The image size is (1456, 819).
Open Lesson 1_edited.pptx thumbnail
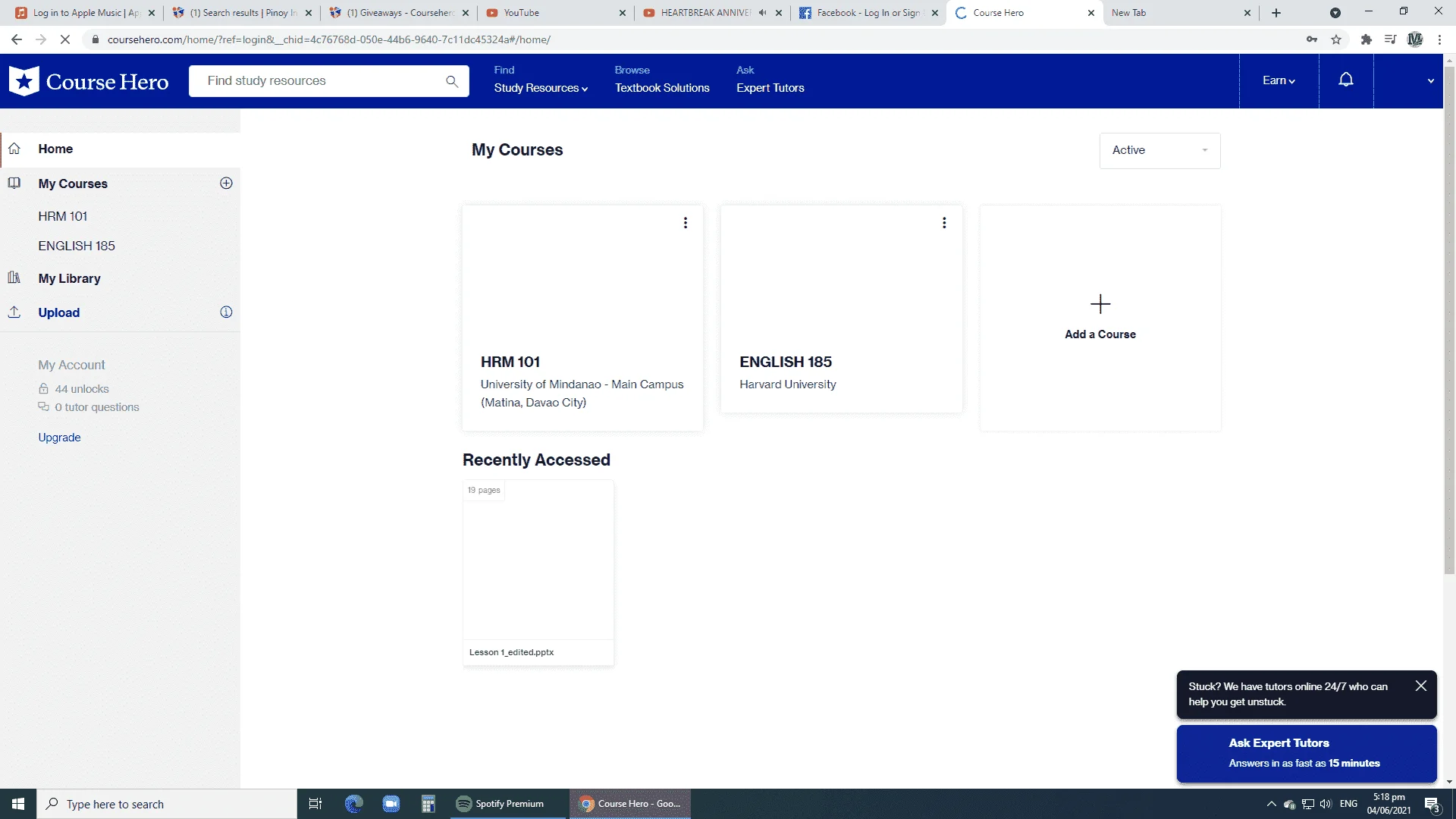click(538, 573)
